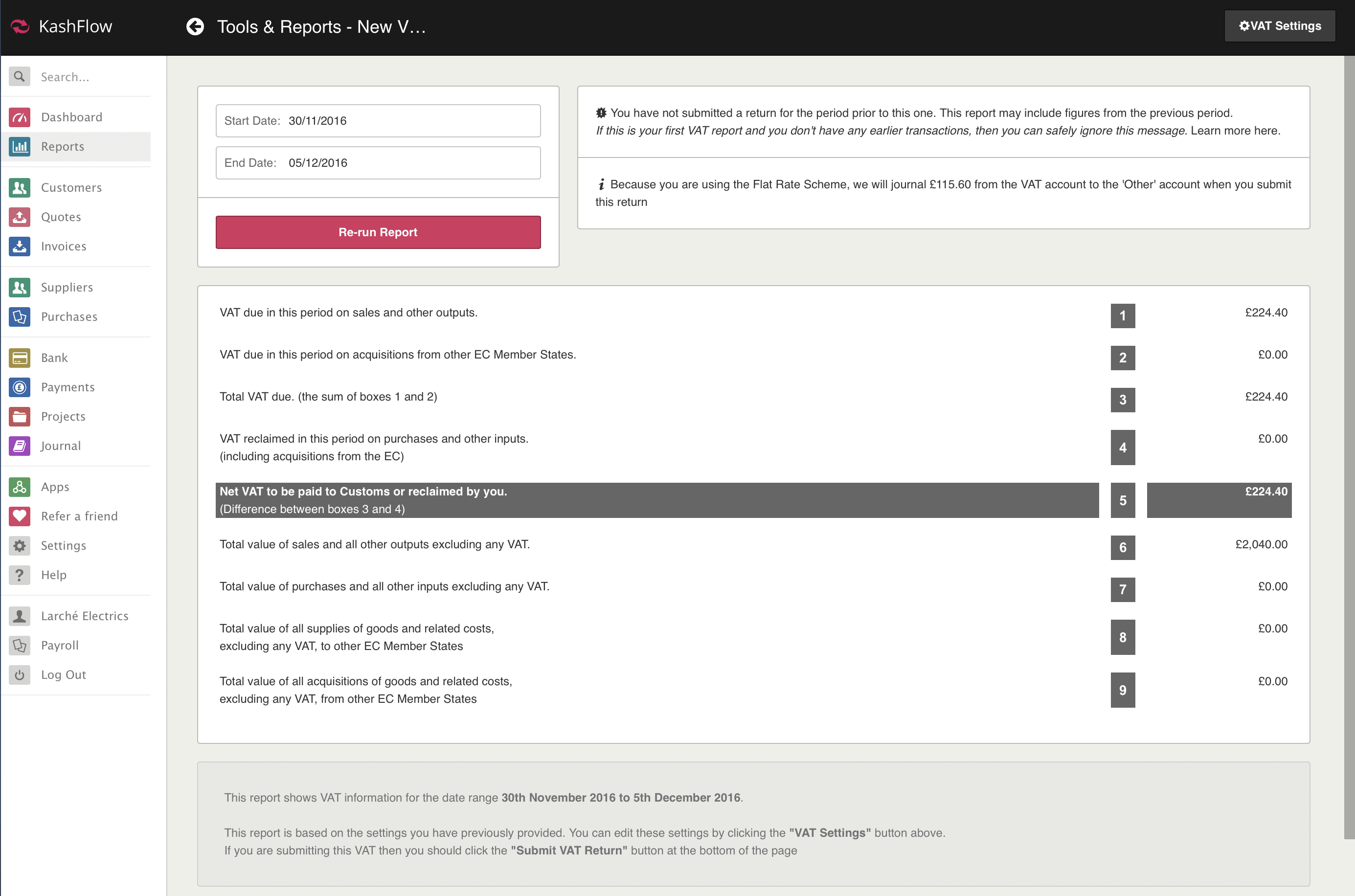Open Purchases from the sidebar menu
The image size is (1355, 896).
pos(69,316)
